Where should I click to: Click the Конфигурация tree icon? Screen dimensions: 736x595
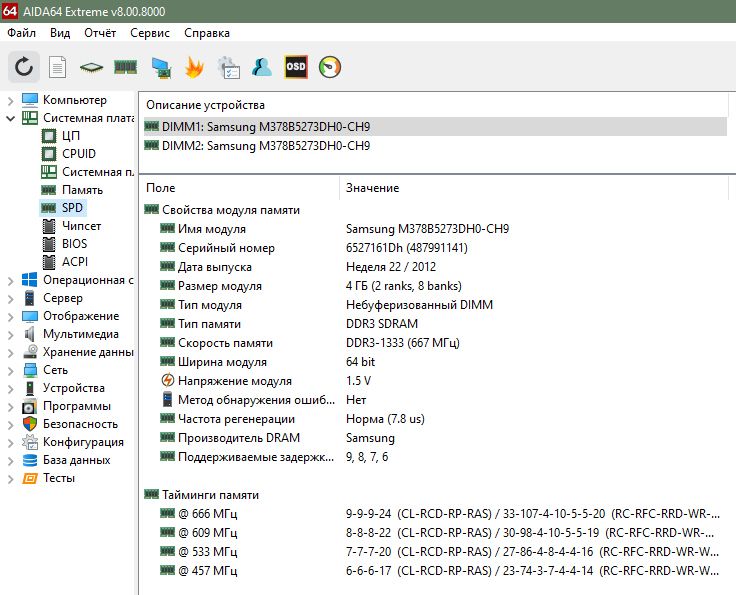tap(30, 442)
